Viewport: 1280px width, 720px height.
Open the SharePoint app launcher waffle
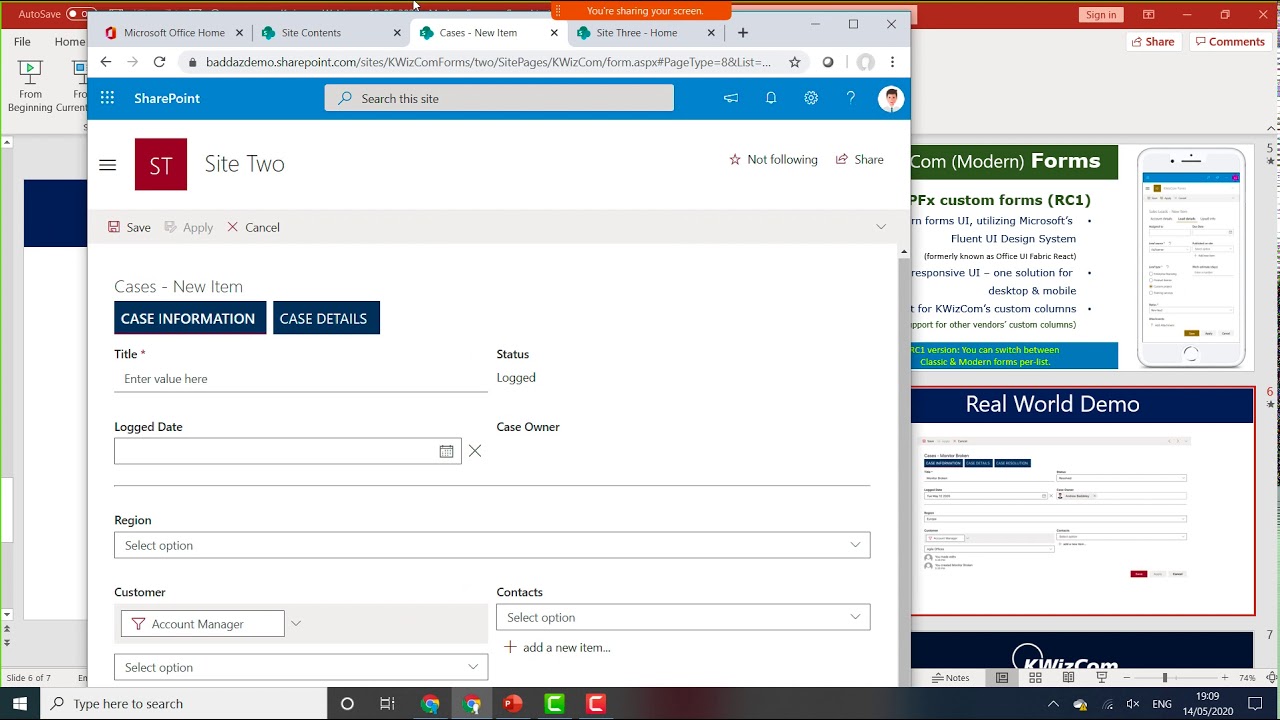[107, 98]
